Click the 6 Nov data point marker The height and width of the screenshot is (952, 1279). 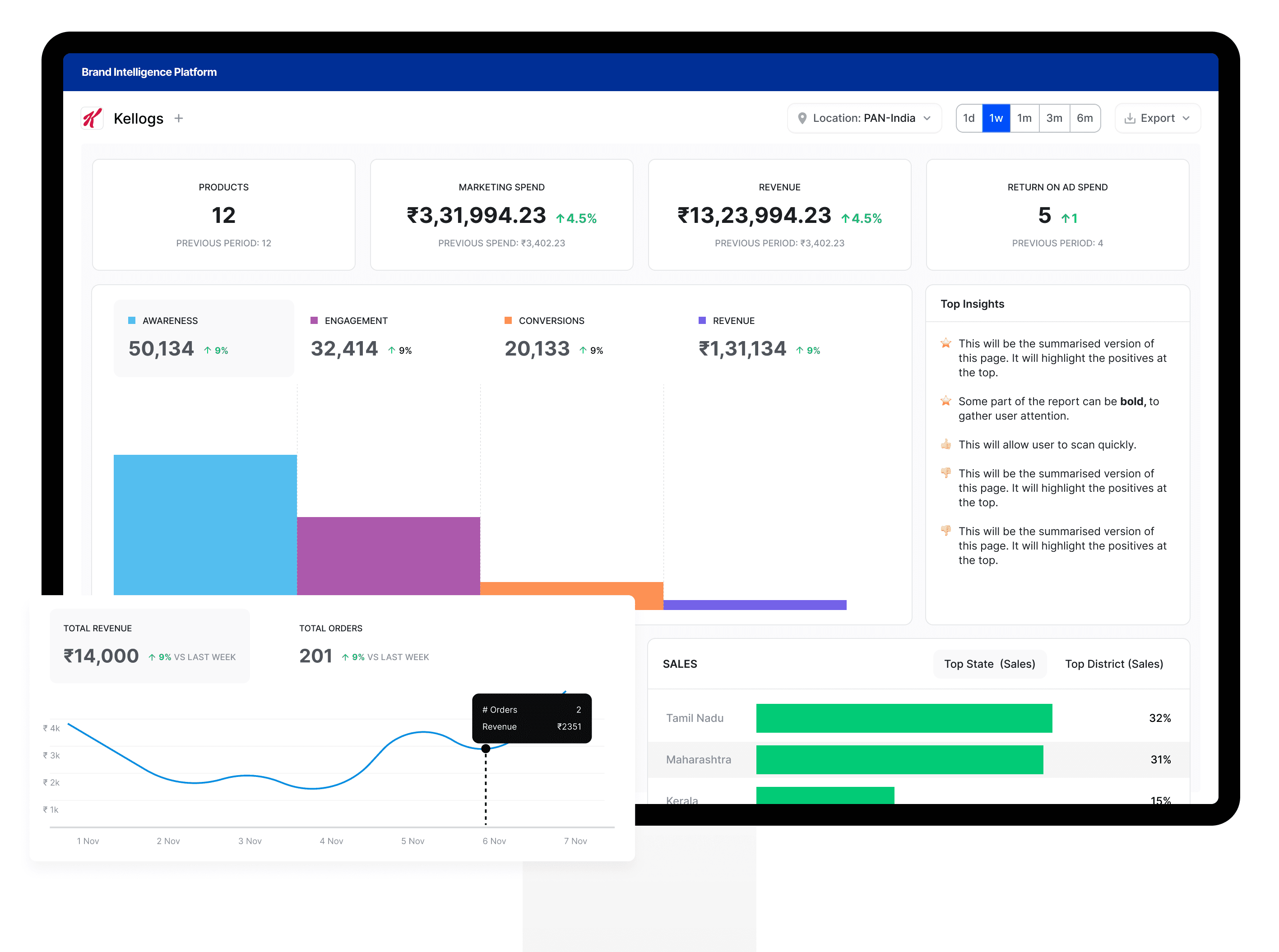[x=486, y=749]
